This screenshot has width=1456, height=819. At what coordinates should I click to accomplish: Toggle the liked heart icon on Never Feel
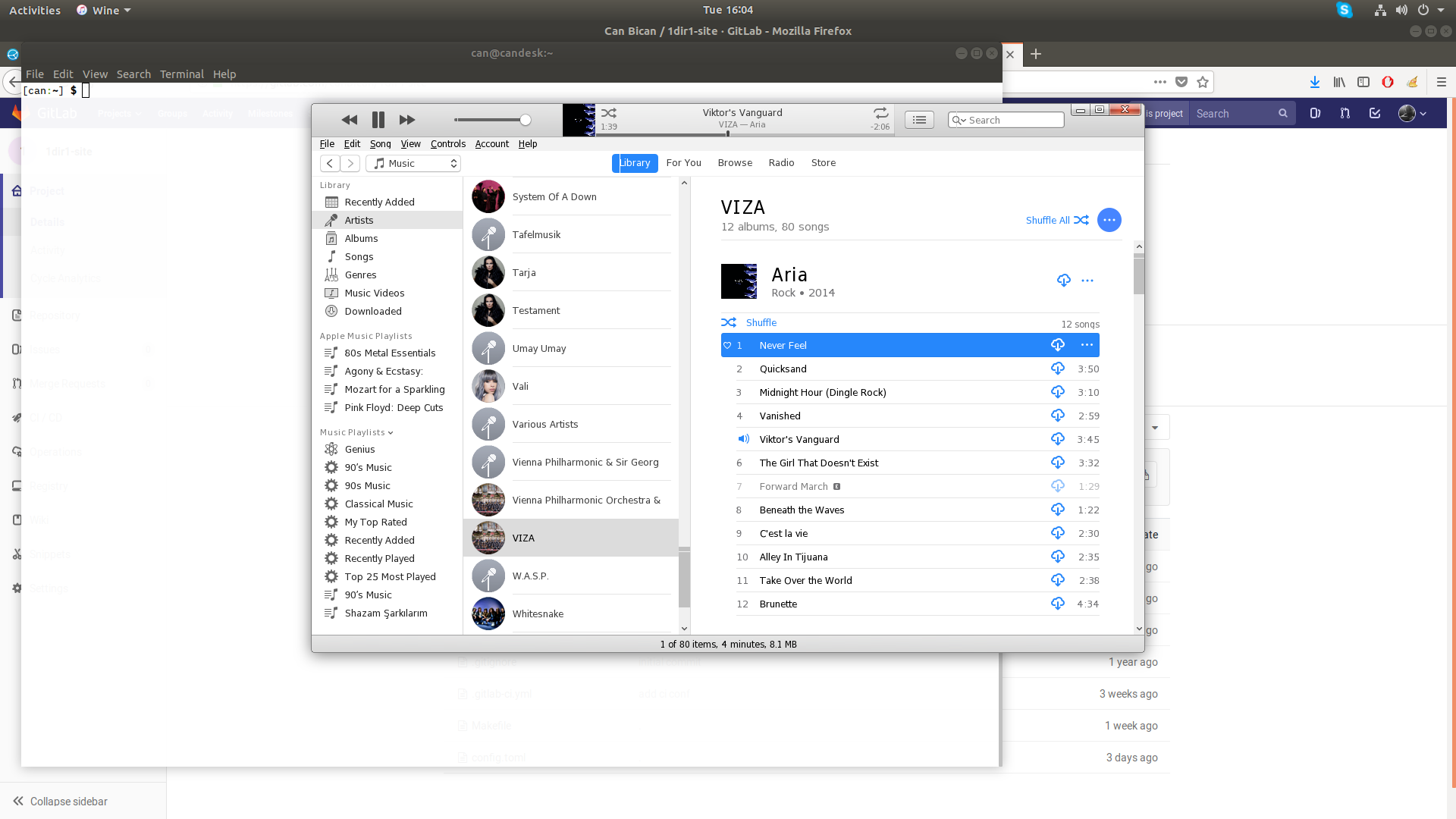pos(727,345)
